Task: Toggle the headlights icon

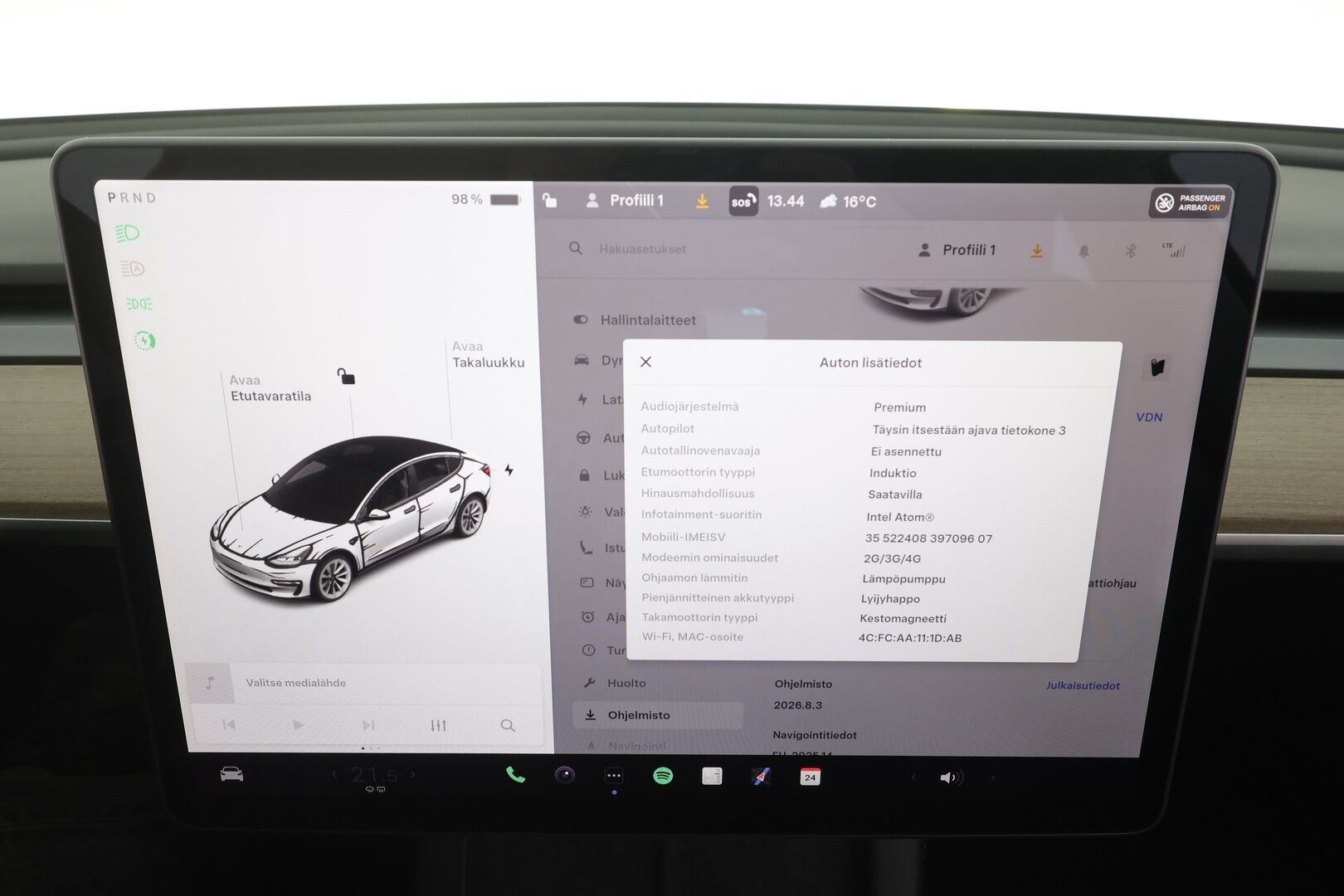Action: (x=128, y=233)
